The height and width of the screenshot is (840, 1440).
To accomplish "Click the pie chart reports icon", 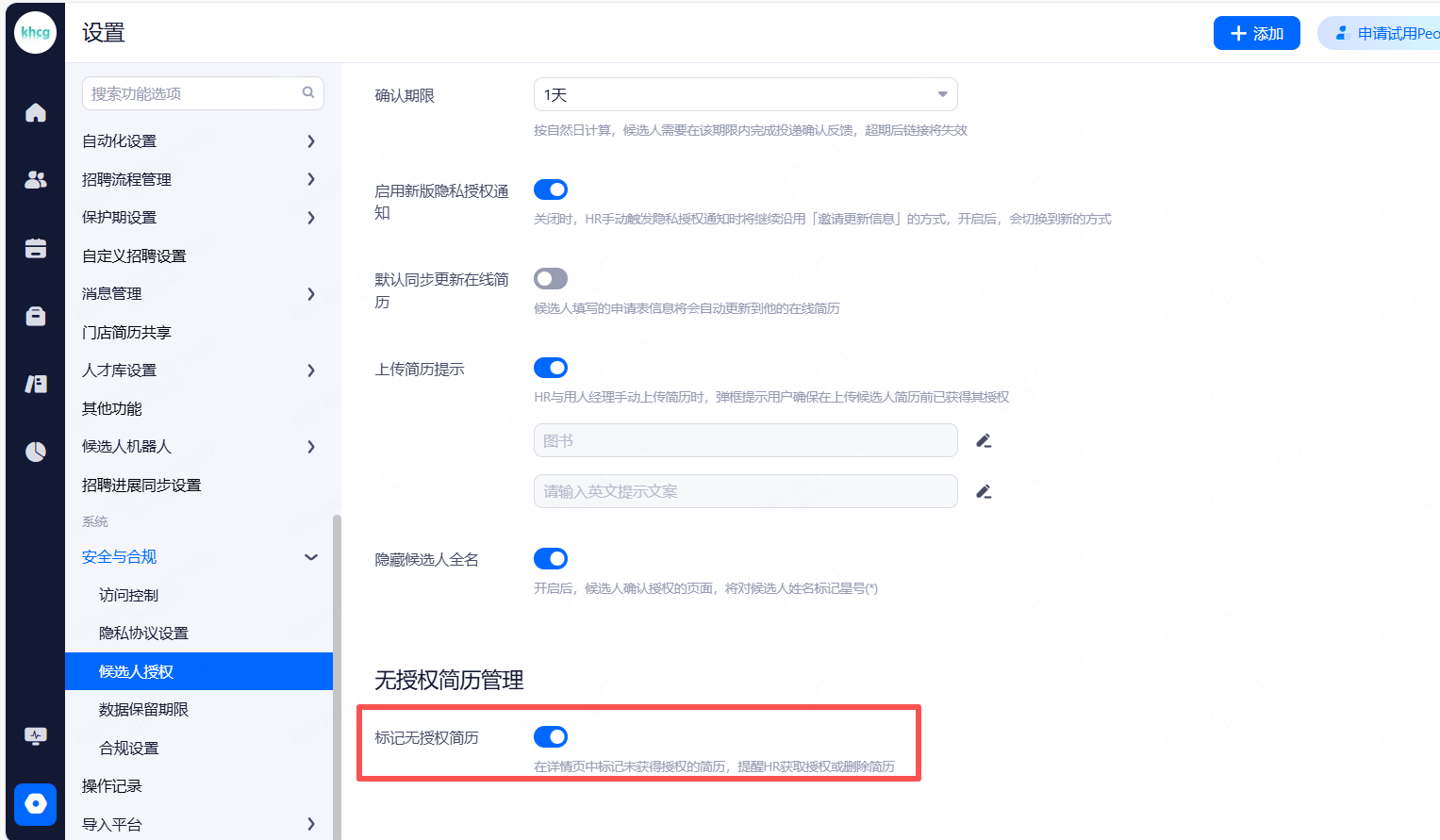I will 36,452.
